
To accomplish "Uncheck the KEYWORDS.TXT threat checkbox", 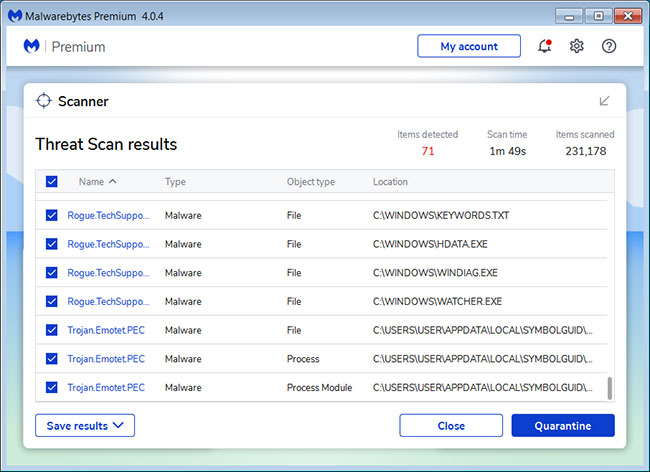I will (51, 215).
